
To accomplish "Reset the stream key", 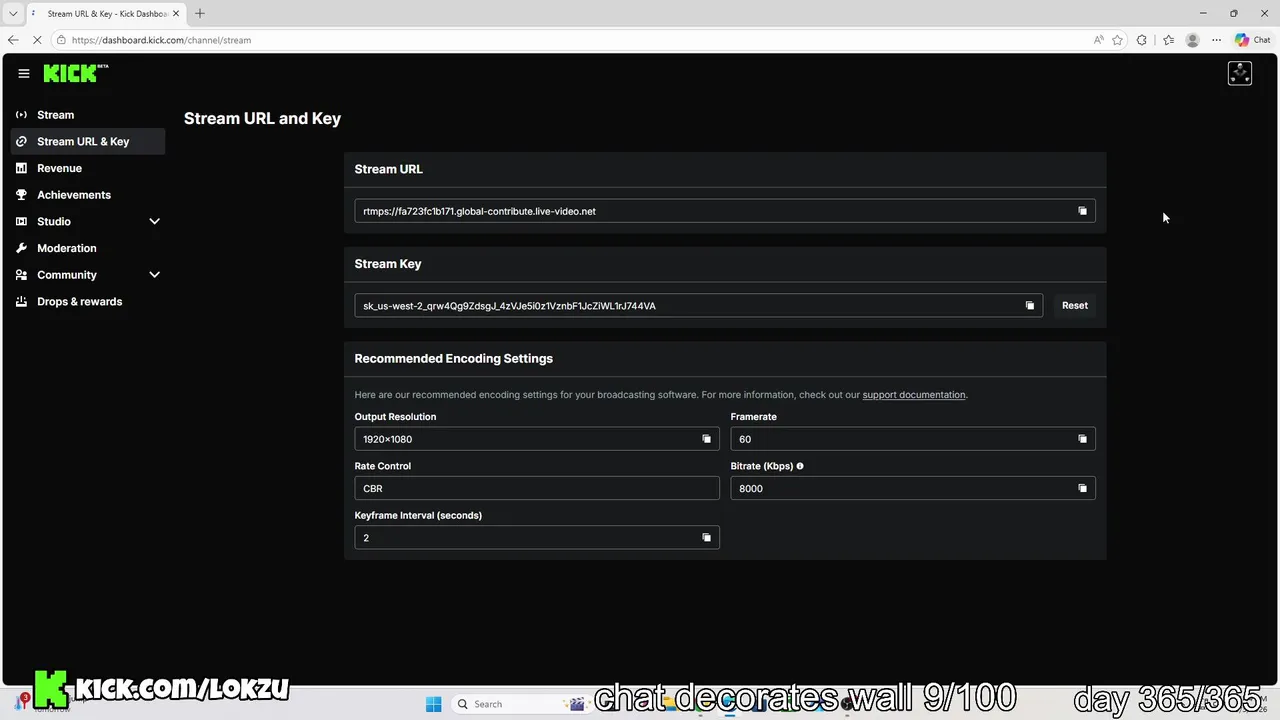I will point(1075,306).
